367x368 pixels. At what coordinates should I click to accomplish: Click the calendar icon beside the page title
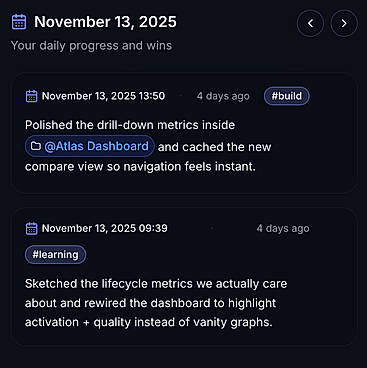[x=19, y=22]
